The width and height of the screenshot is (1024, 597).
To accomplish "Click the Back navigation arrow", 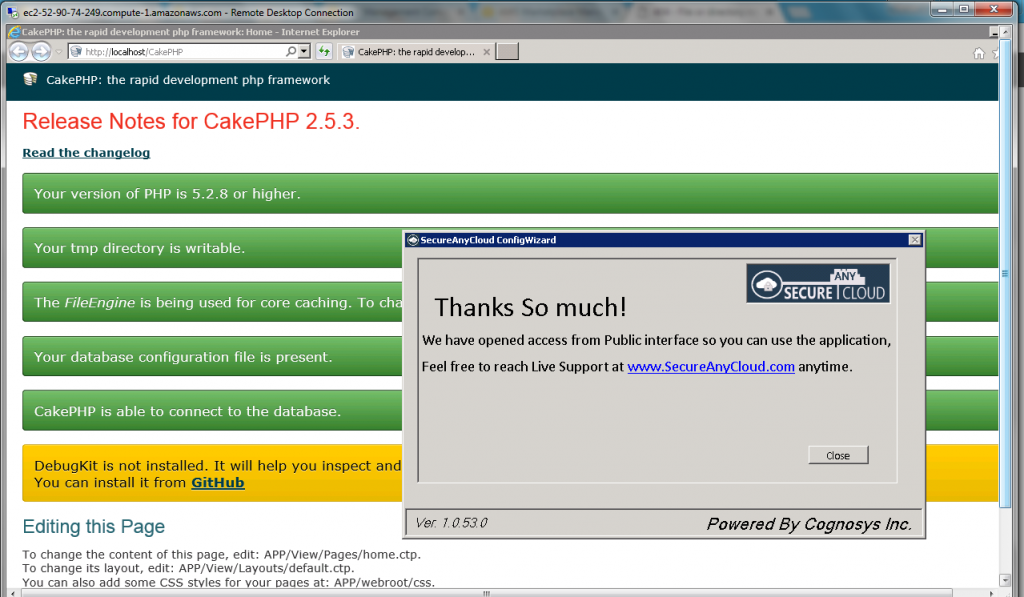I will point(18,51).
